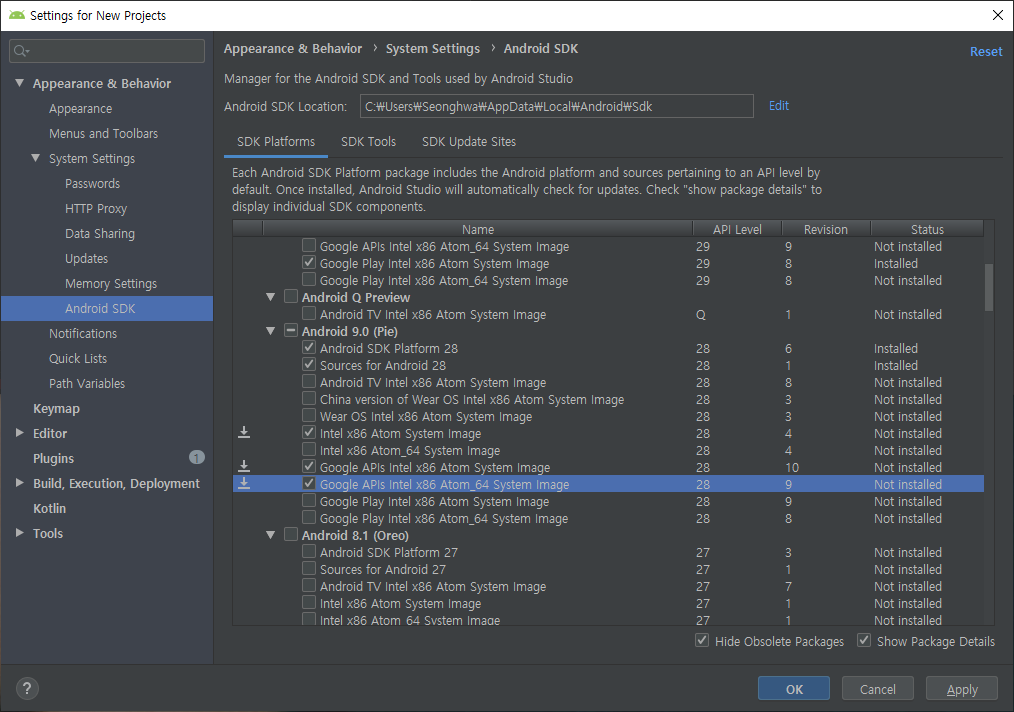Toggle the Android 9.0 (Pie) group checkbox
Viewport: 1014px width, 712px height.
(x=291, y=330)
